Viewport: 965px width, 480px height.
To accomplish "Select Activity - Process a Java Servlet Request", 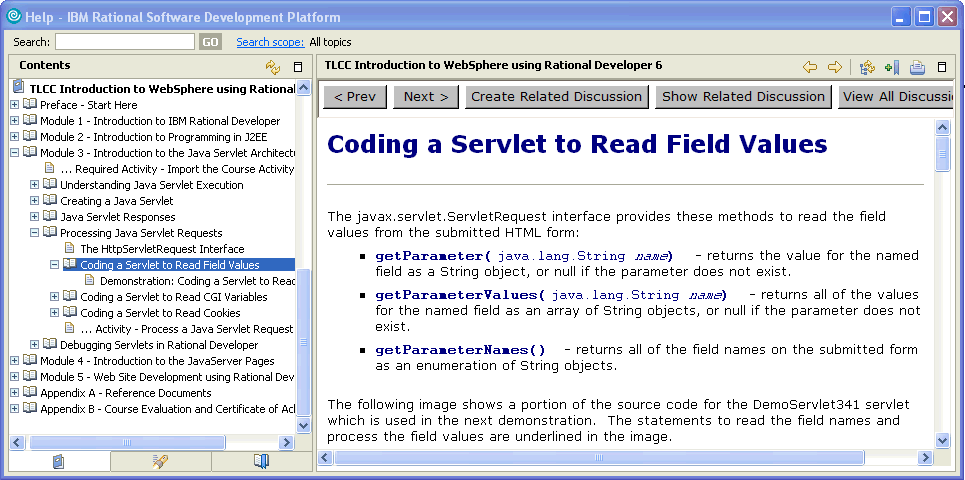I will [x=187, y=329].
